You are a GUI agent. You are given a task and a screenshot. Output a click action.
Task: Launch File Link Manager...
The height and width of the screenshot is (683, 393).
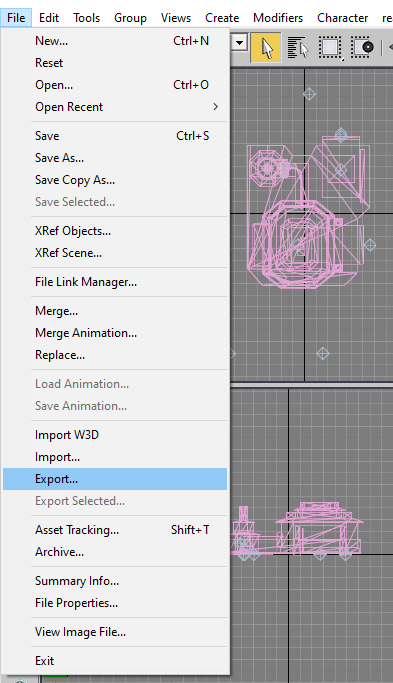pos(115,282)
